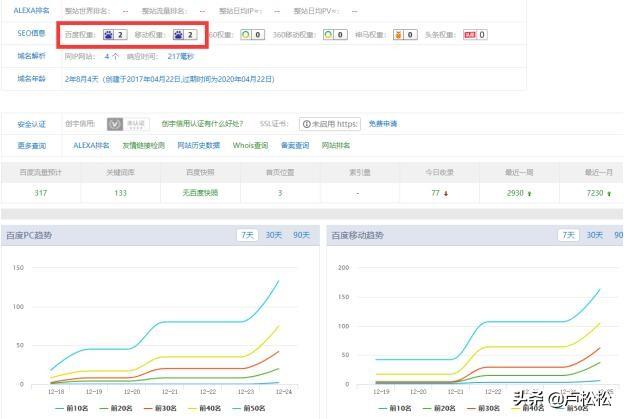Click the '域名年龄' row label
The width and height of the screenshot is (624, 419).
tap(31, 79)
